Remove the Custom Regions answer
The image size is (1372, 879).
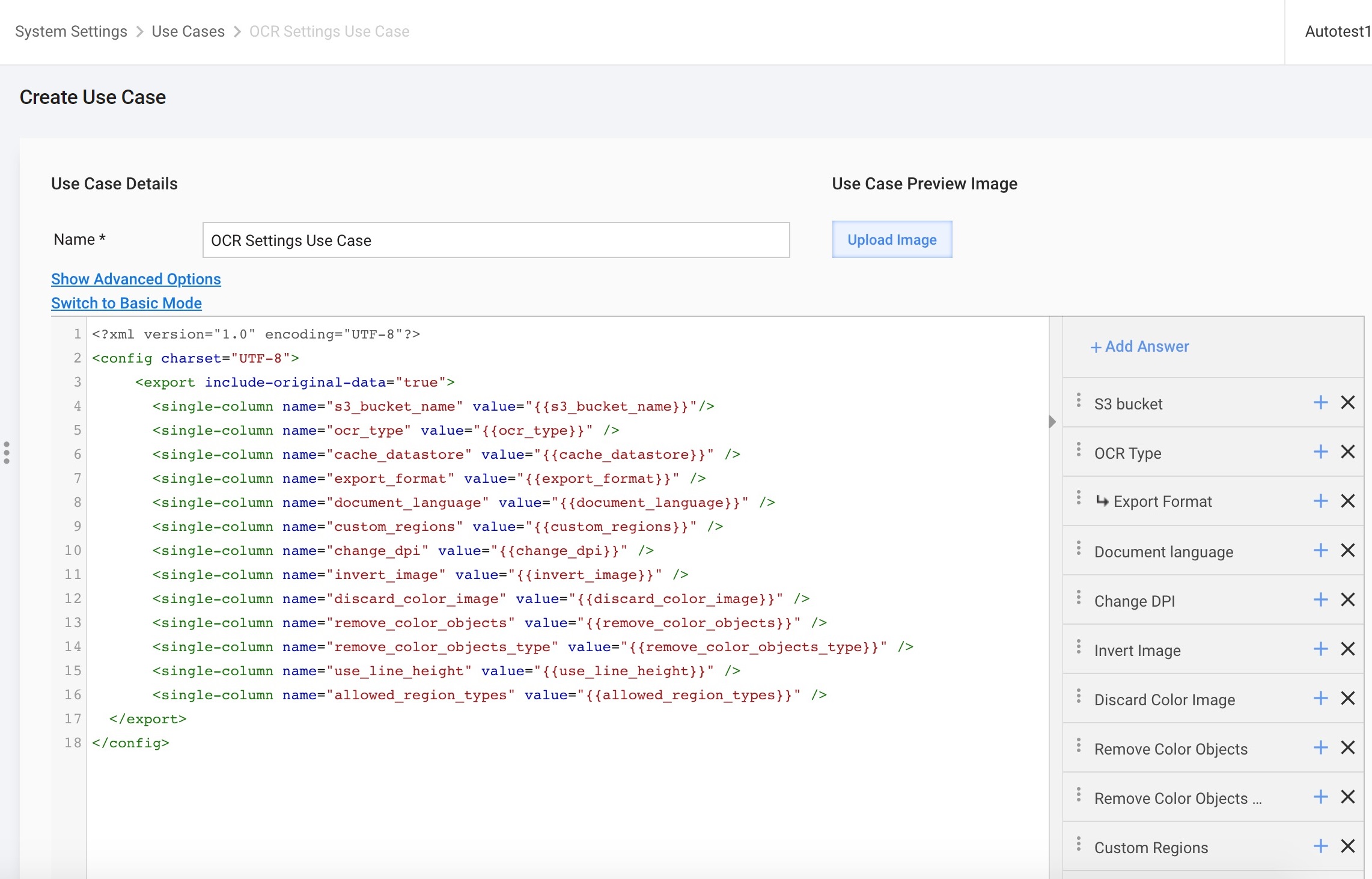click(x=1348, y=846)
